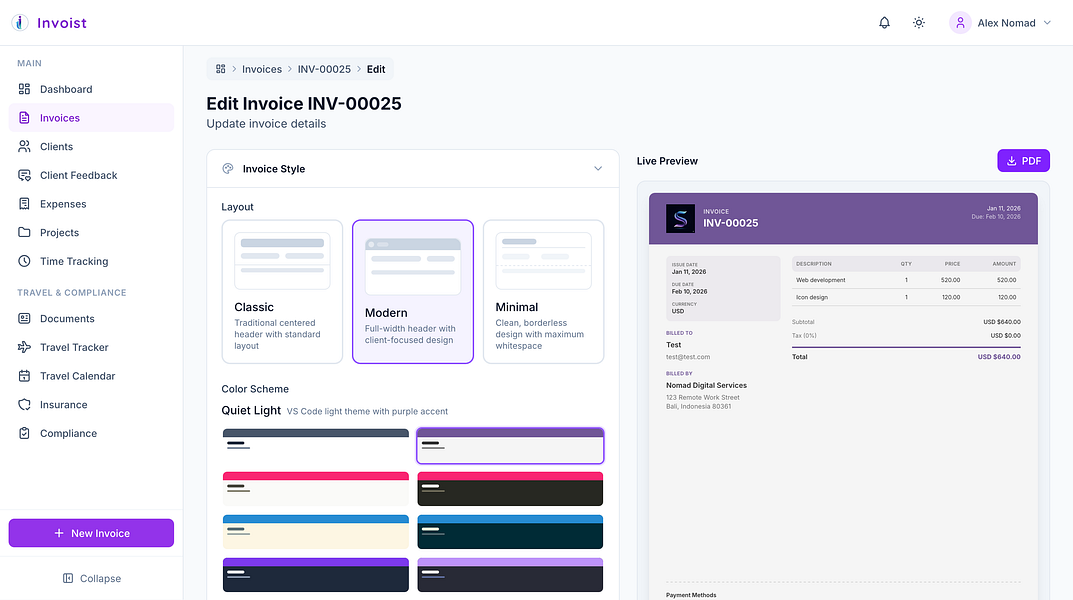Click the Travel Calendar icon
Image resolution: width=1073 pixels, height=600 pixels.
pos(24,376)
